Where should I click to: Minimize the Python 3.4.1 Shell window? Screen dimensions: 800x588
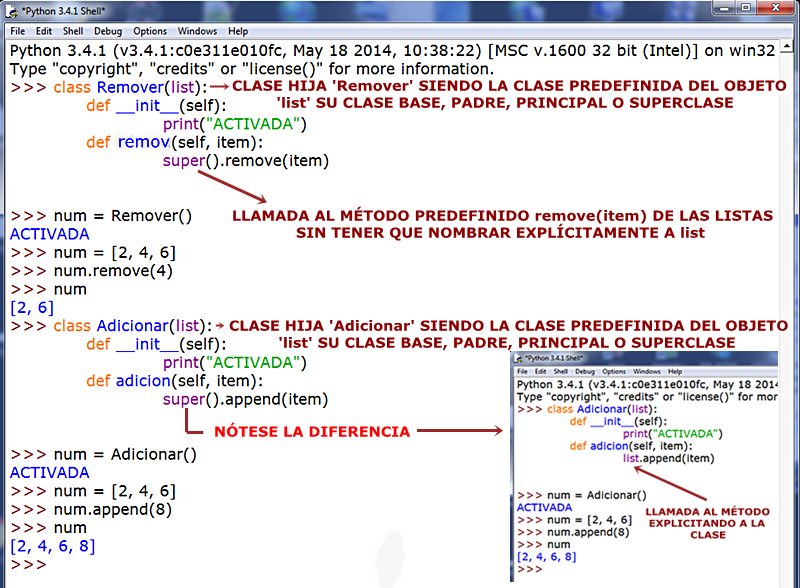coord(724,8)
